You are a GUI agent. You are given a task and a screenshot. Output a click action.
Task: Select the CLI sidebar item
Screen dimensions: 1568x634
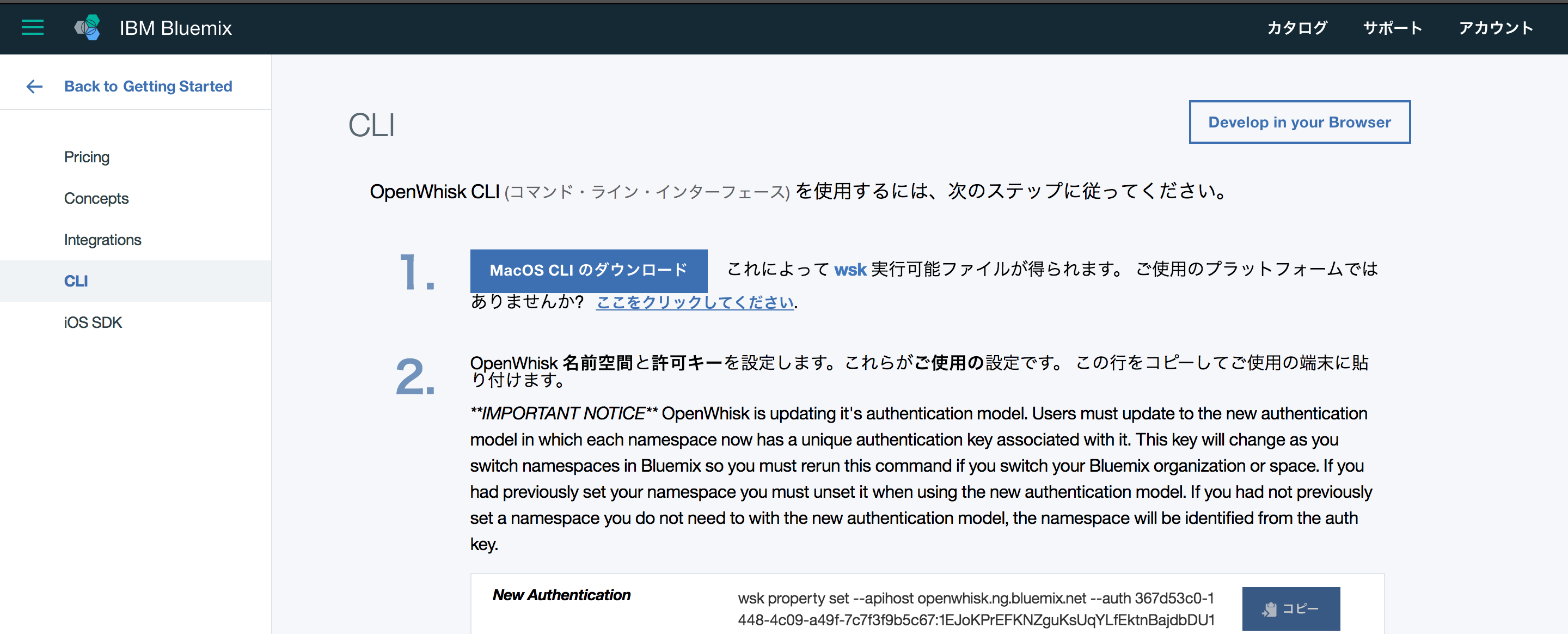pyautogui.click(x=76, y=281)
